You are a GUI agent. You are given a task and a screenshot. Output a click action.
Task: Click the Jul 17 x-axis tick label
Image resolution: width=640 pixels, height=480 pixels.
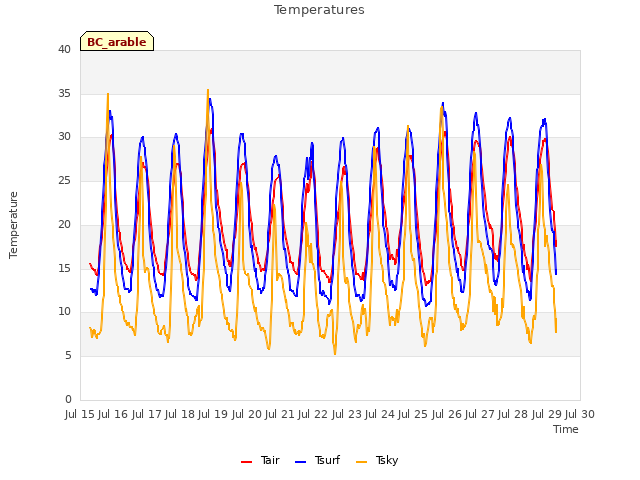146,414
